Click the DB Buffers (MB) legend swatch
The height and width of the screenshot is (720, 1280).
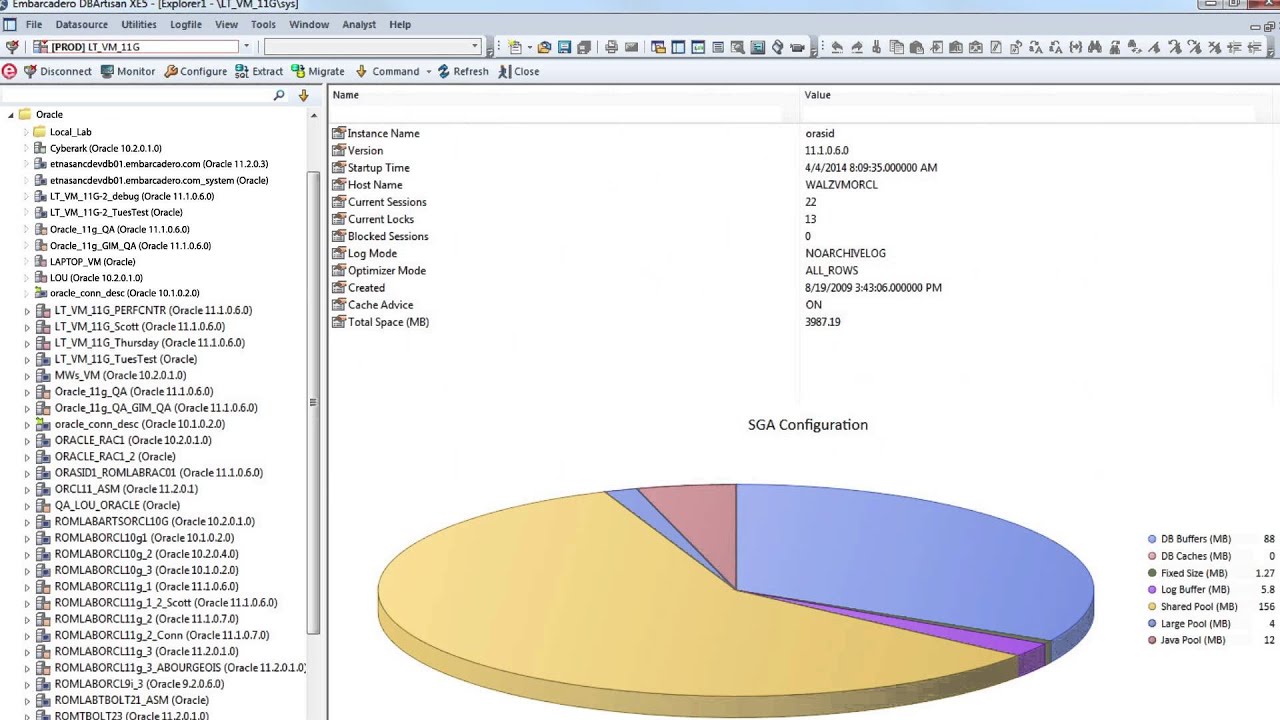tap(1152, 539)
